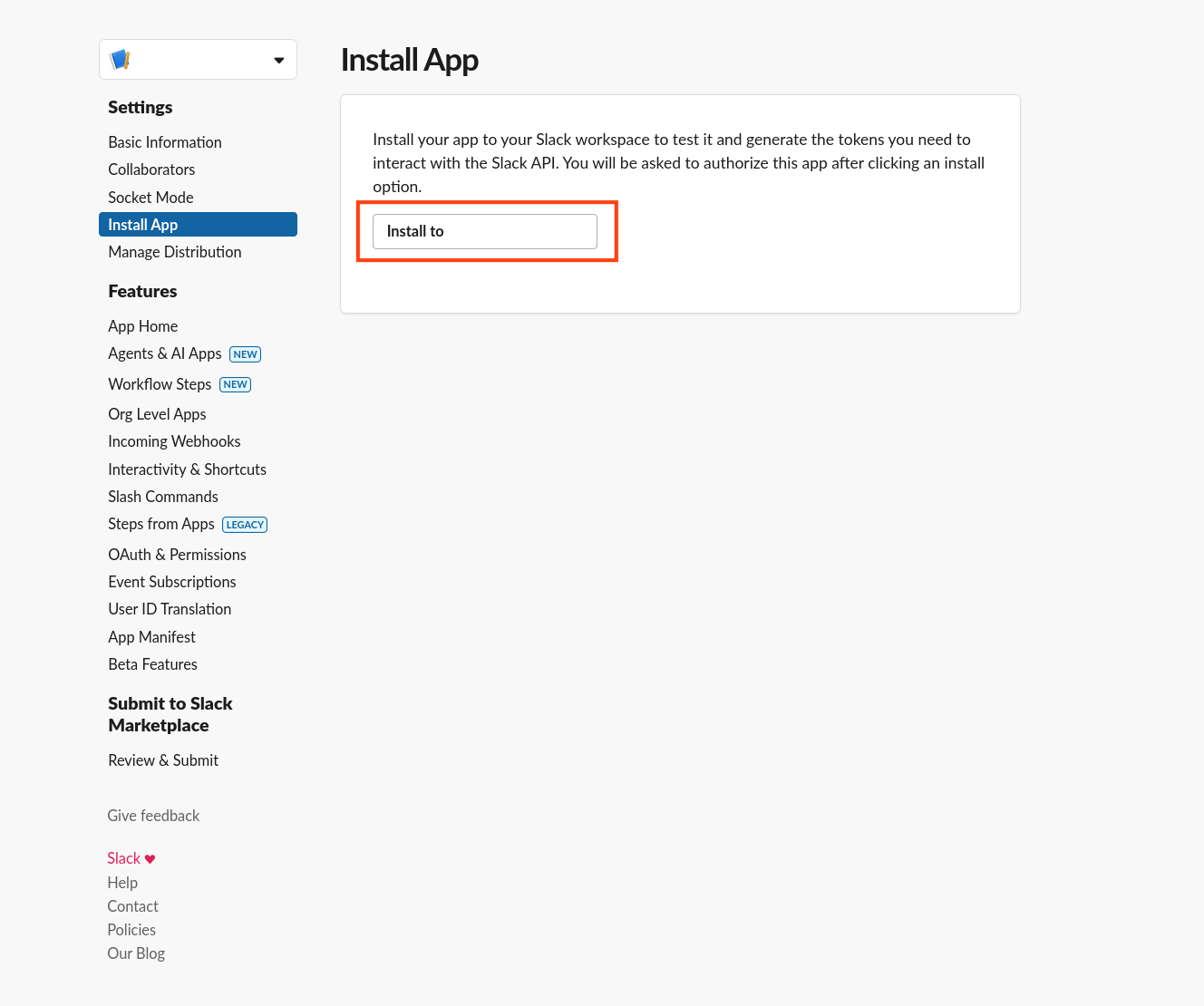
Task: Click the Install to workspace button
Action: coord(485,231)
